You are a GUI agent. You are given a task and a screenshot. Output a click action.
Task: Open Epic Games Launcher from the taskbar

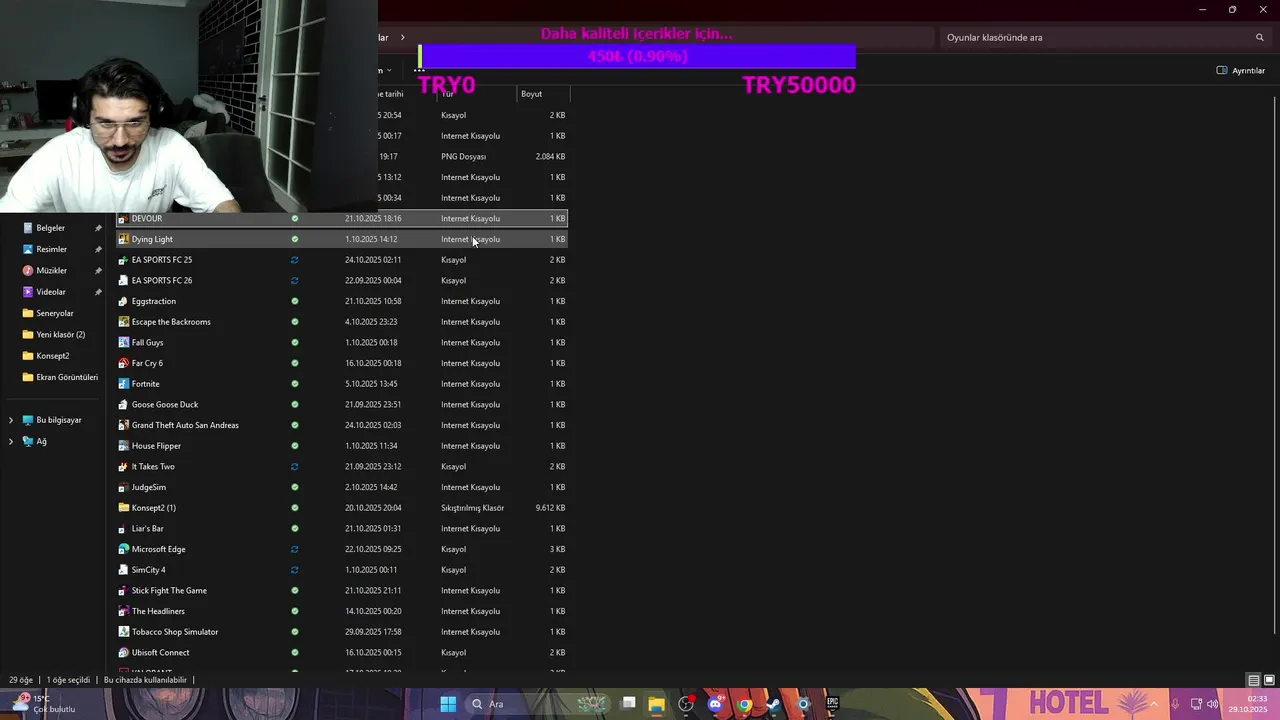(x=832, y=704)
